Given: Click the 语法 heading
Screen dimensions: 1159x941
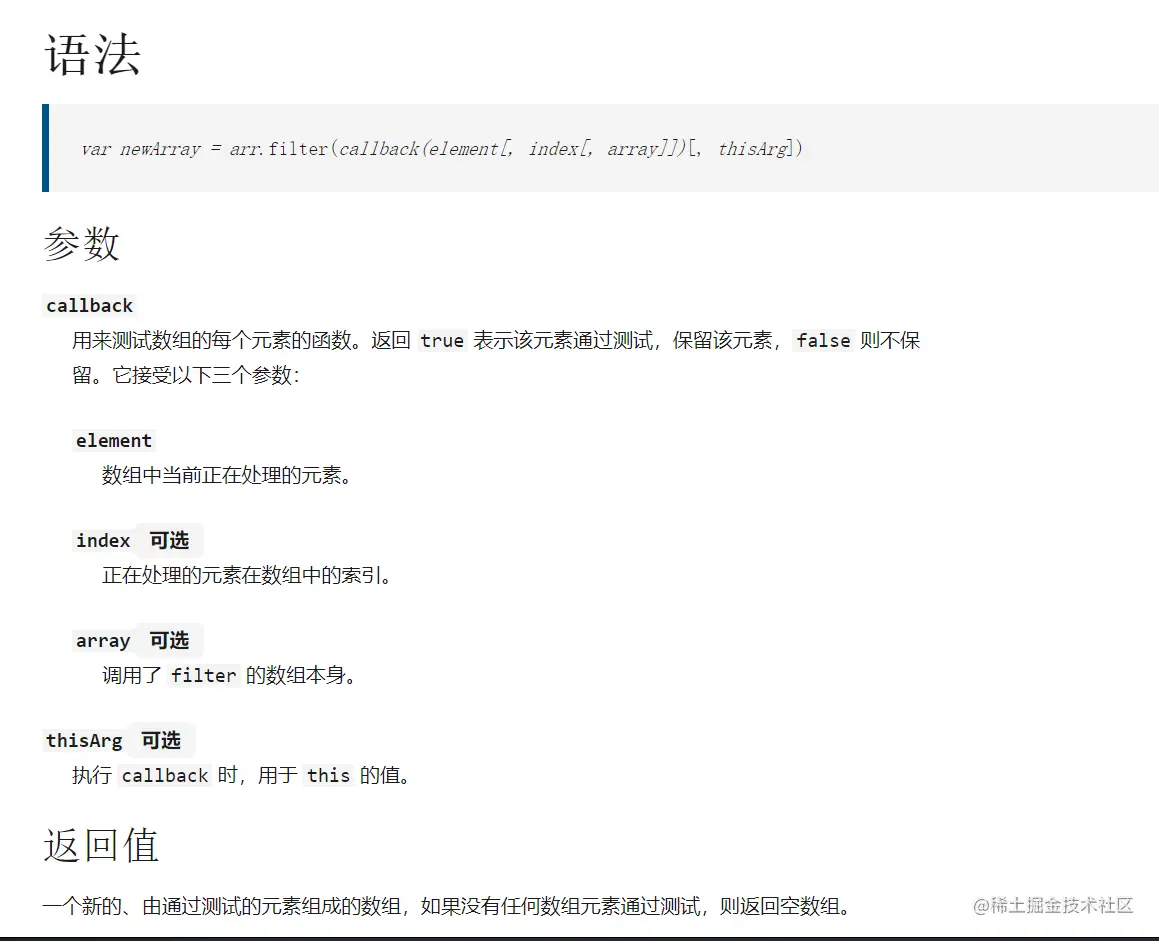Looking at the screenshot, I should 92,54.
